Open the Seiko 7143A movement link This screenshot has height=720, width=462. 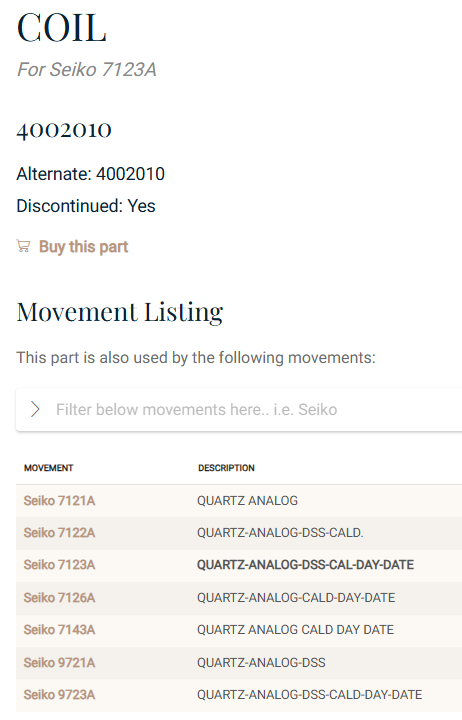coord(59,630)
